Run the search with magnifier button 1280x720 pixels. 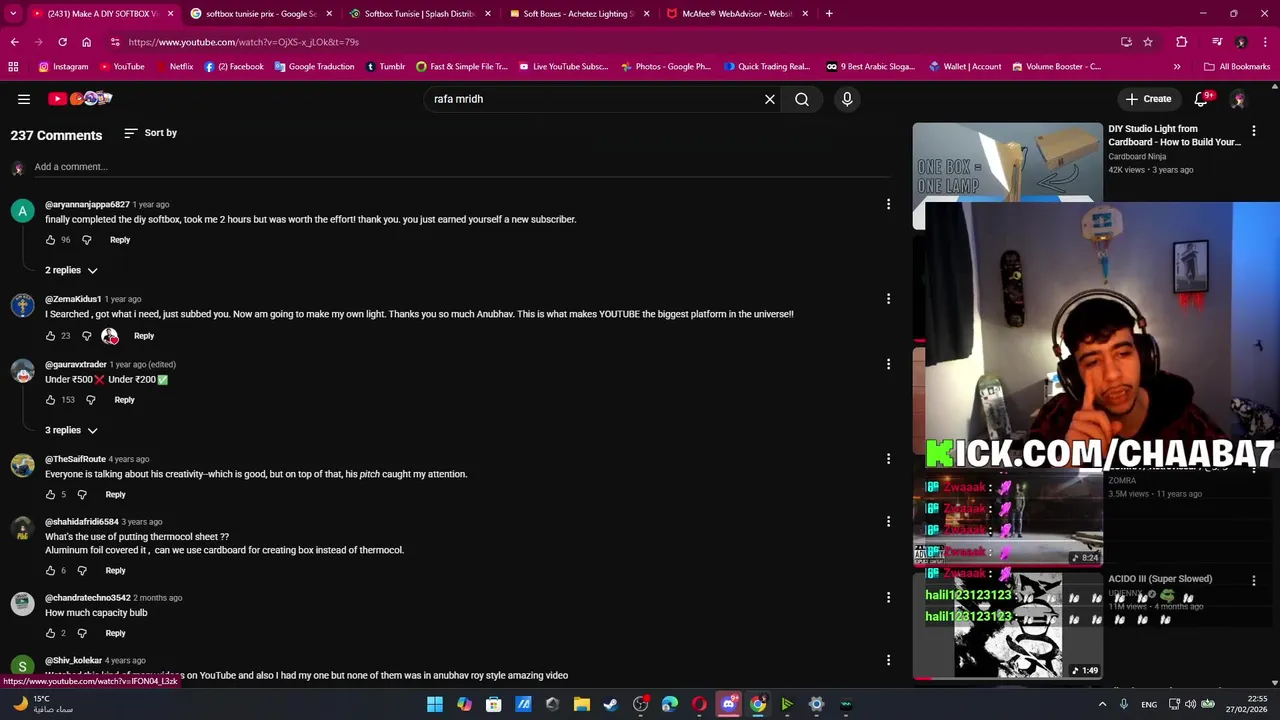click(x=802, y=99)
